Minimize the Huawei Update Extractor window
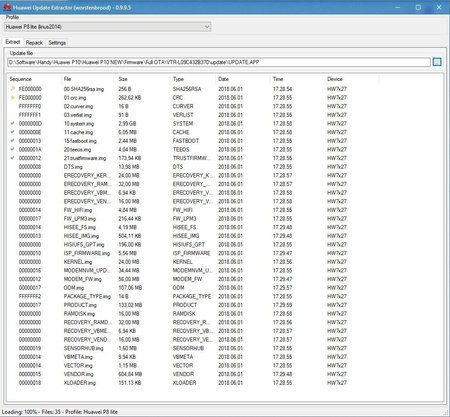 (398, 7)
